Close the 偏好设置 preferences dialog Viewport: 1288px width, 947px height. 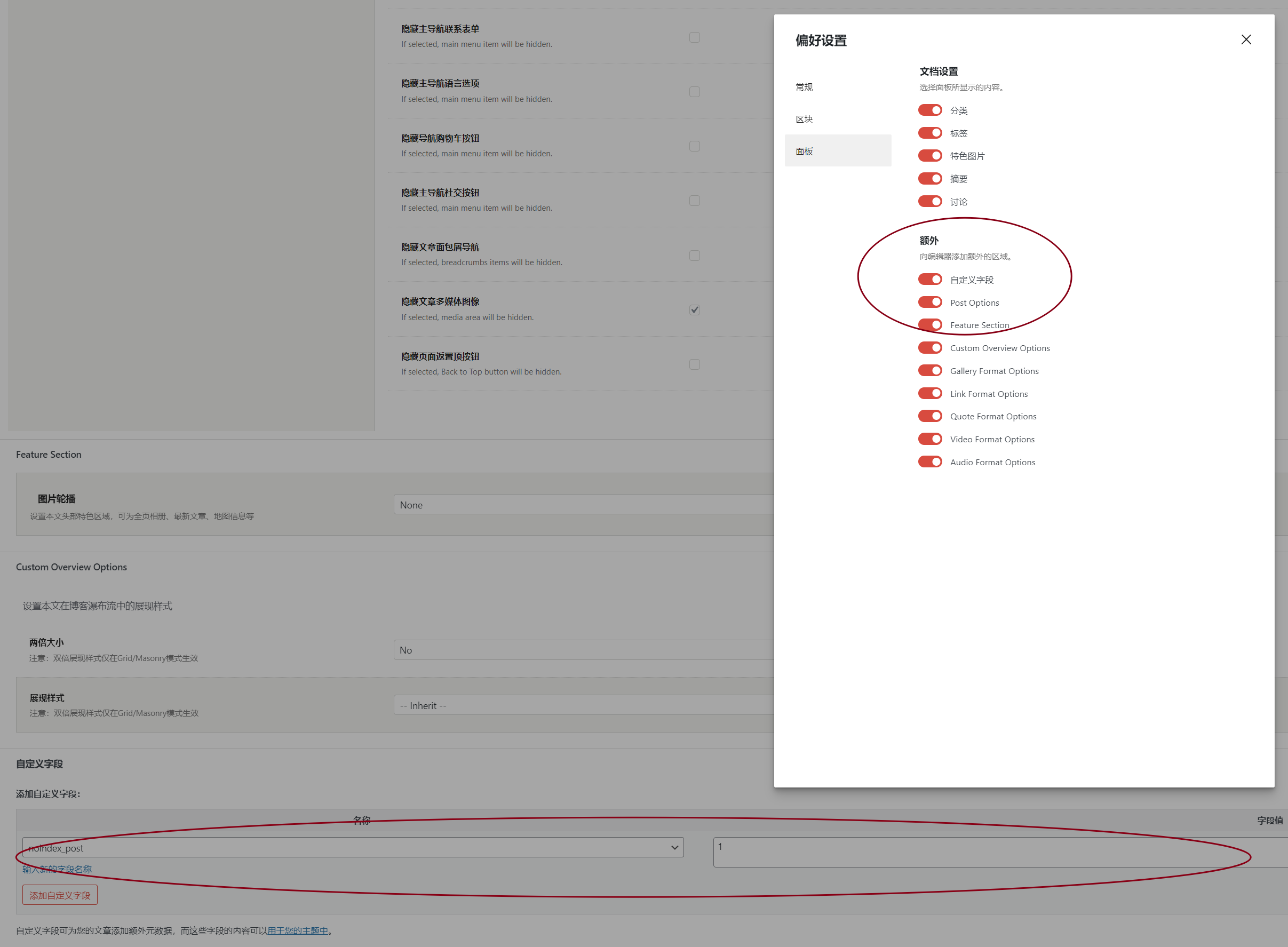(x=1246, y=39)
